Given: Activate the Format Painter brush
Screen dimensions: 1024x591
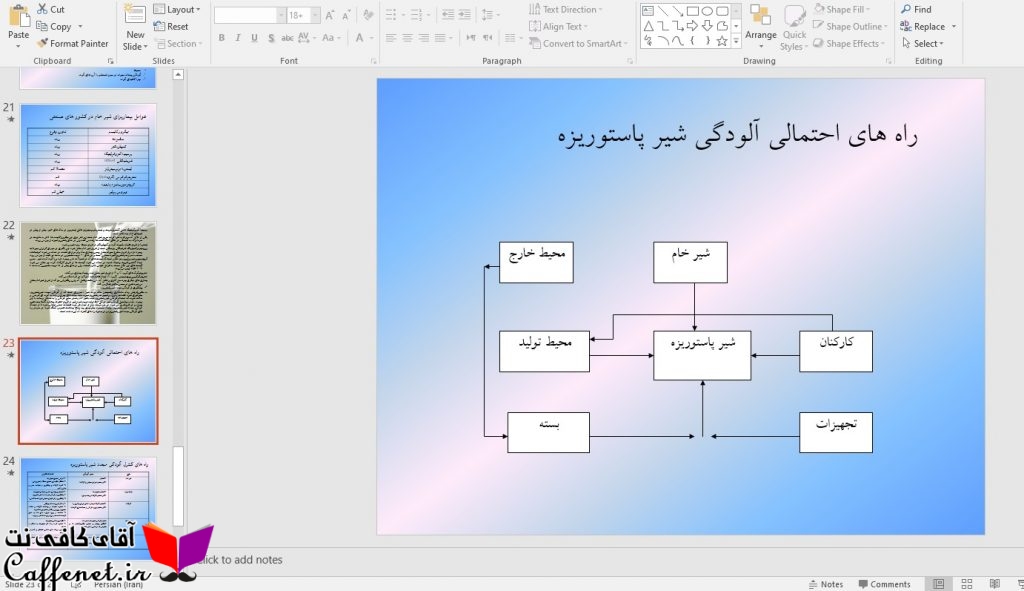Looking at the screenshot, I should pyautogui.click(x=42, y=43).
